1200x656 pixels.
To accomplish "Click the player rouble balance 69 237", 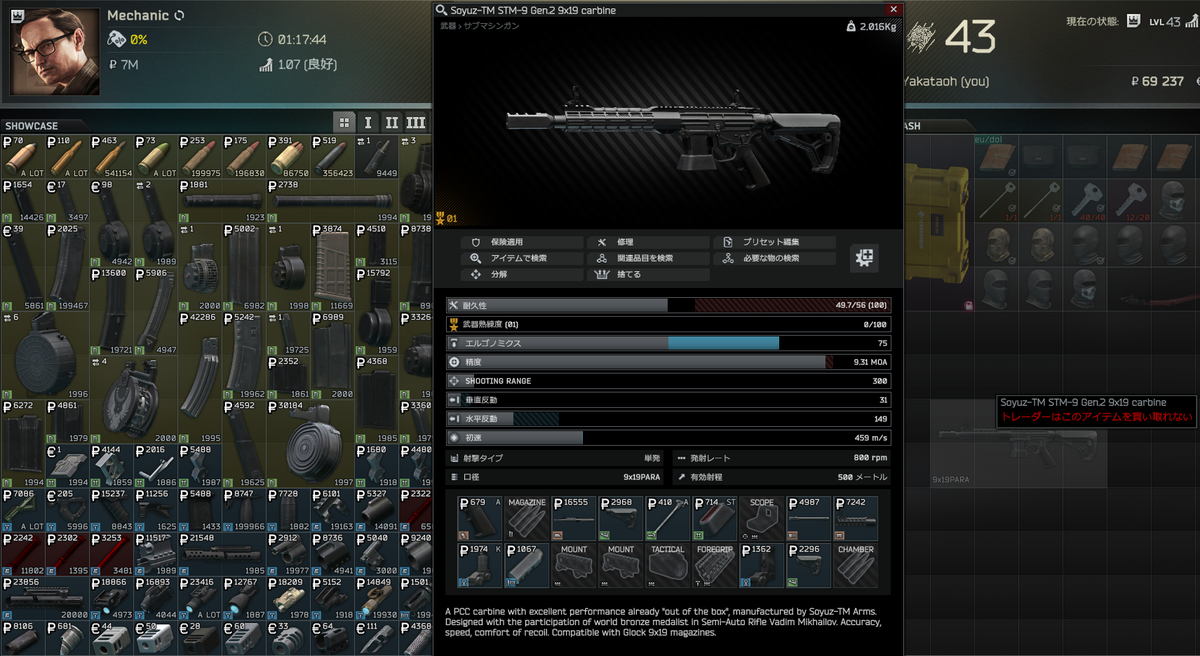I will [x=1157, y=81].
